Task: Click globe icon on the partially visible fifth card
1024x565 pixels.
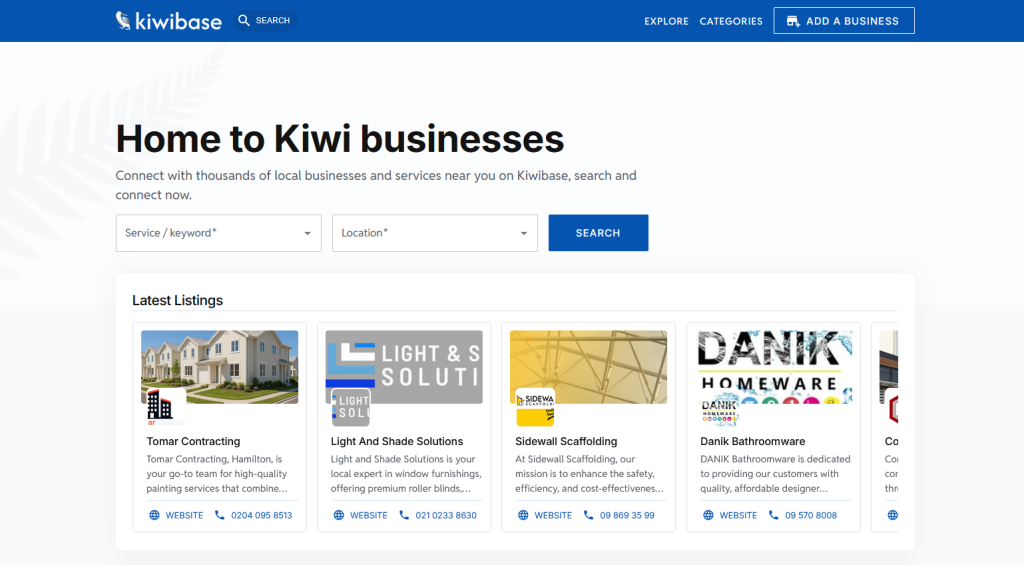Action: [x=893, y=515]
